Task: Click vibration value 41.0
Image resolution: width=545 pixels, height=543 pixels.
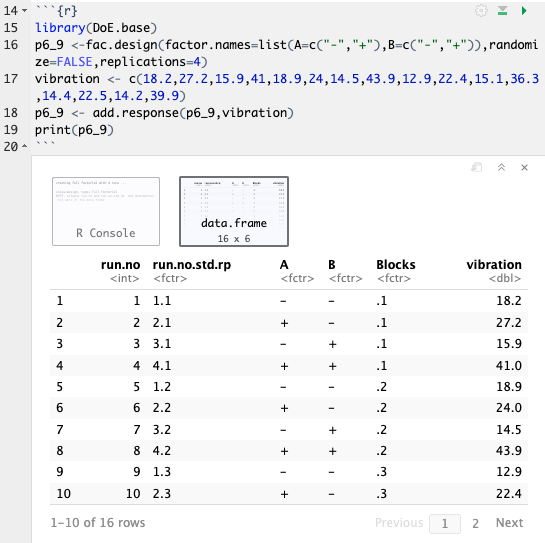Action: pos(509,366)
